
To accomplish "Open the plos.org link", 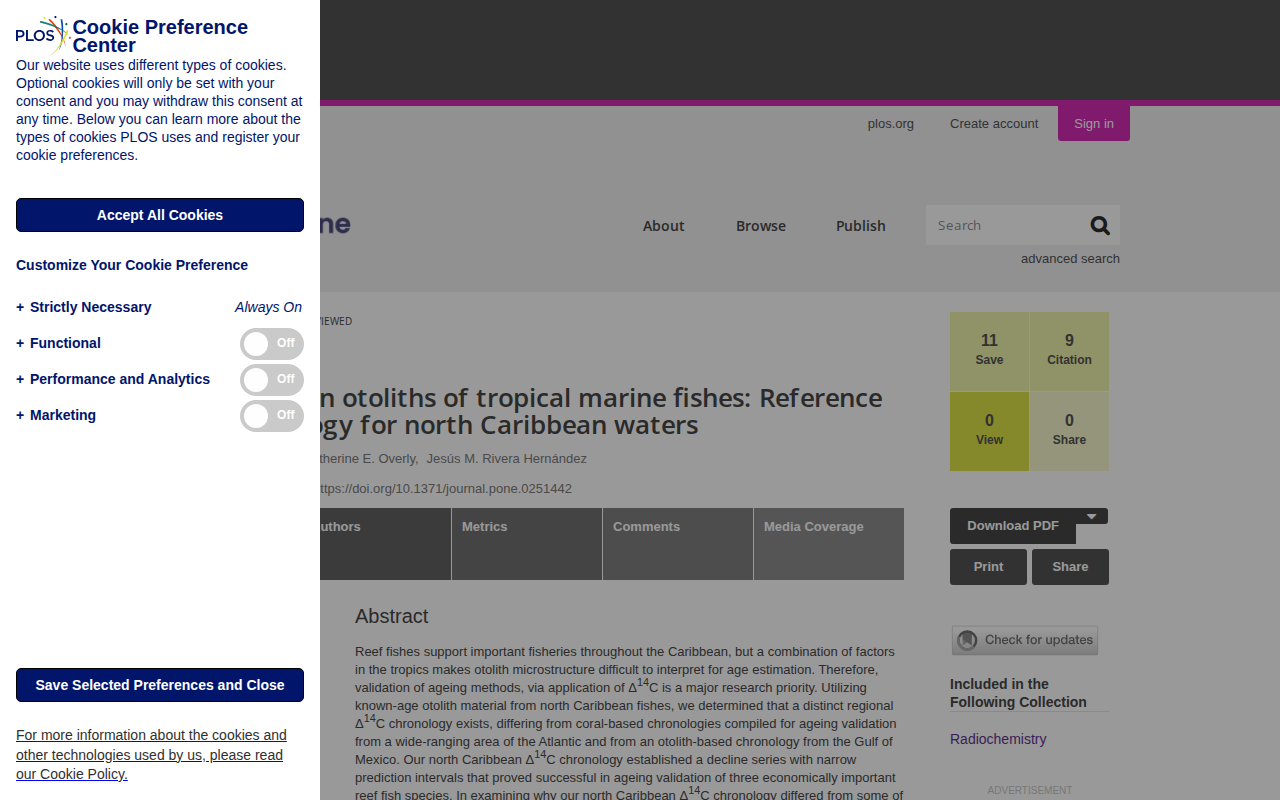I will 891,124.
